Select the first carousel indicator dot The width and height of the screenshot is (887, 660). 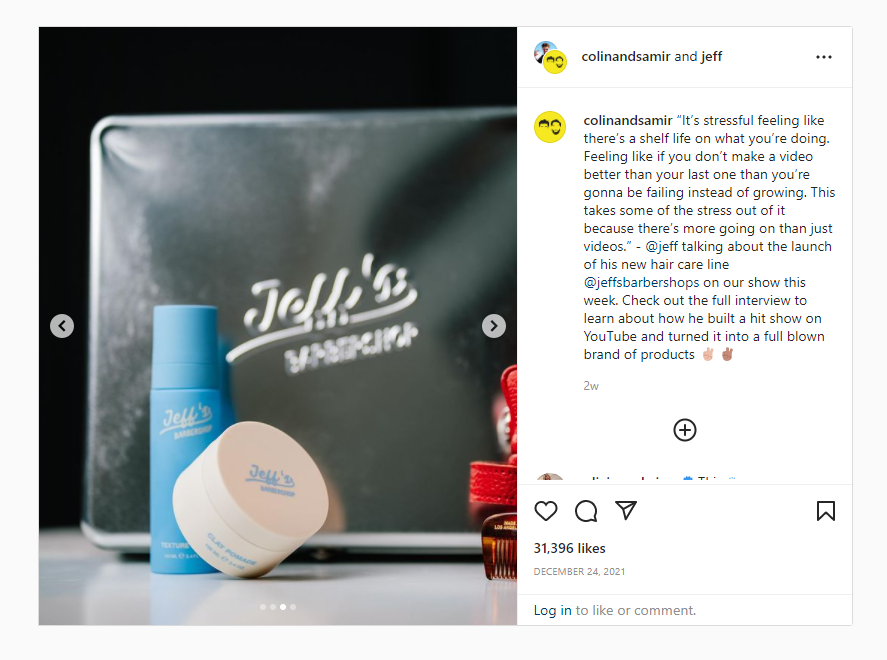tap(262, 607)
